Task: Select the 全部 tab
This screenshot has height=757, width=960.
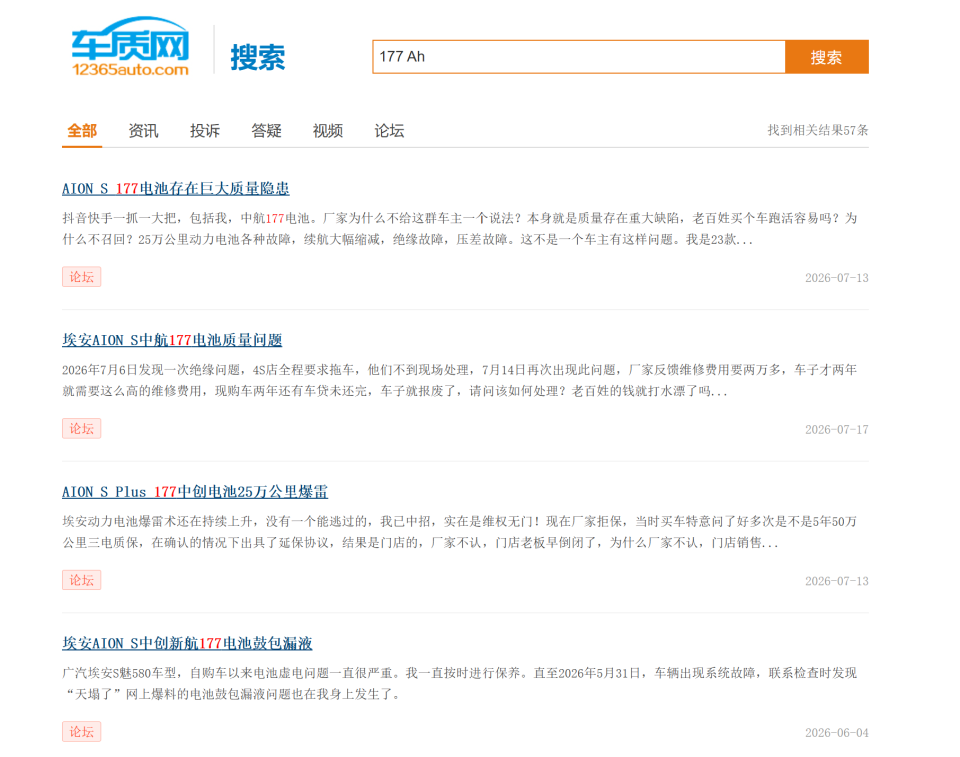Action: pos(82,130)
